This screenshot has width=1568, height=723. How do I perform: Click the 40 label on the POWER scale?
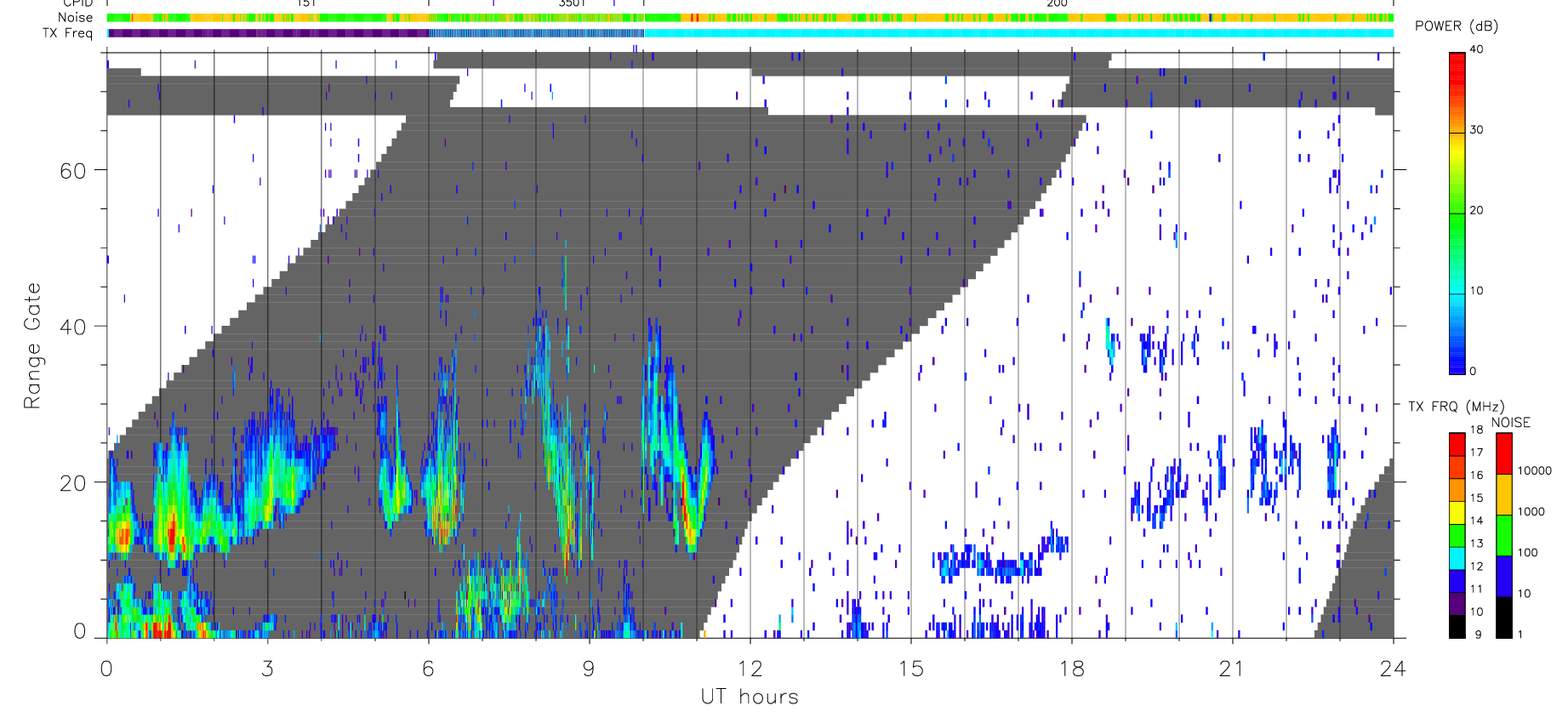[x=1476, y=49]
